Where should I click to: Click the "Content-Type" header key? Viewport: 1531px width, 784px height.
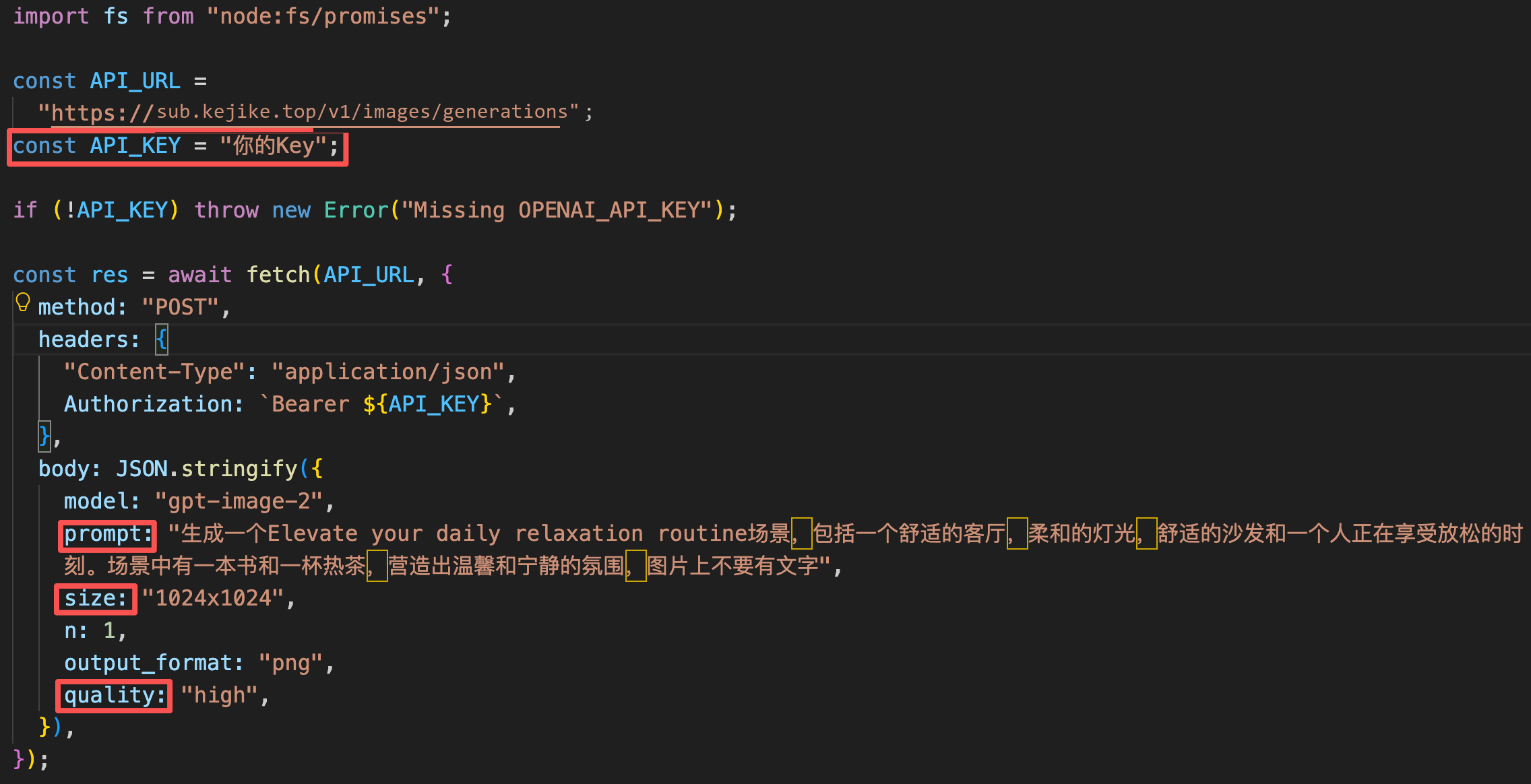point(154,372)
